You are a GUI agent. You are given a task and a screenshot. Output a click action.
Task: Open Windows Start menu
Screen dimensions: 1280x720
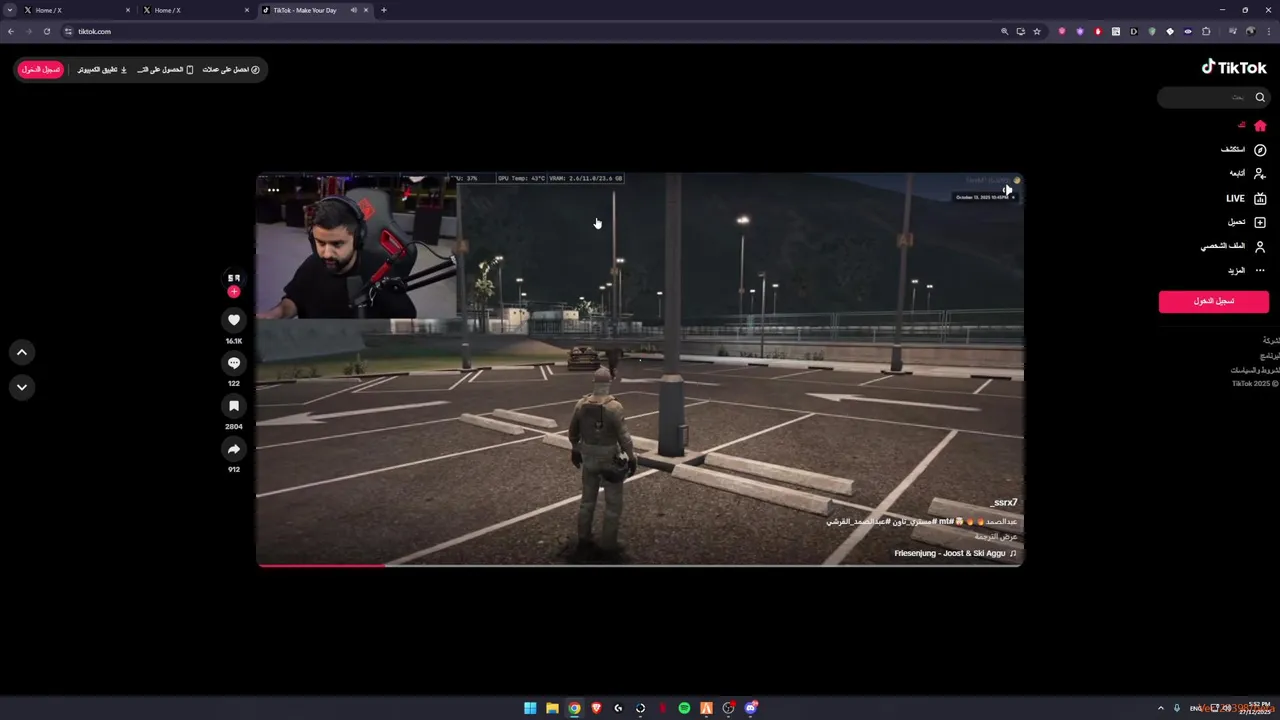click(530, 708)
